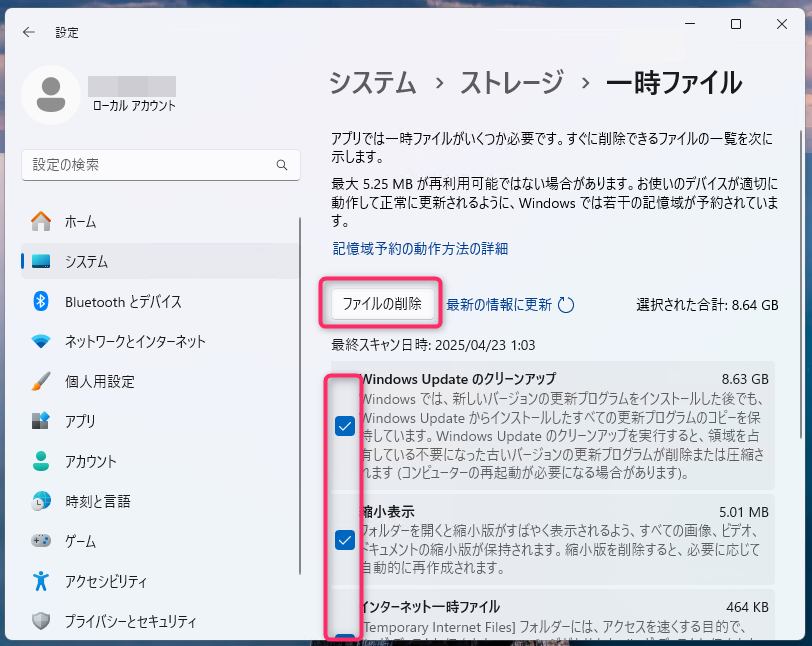The height and width of the screenshot is (646, 812).
Task: Minimize the 設定 window
Action: tap(690, 24)
